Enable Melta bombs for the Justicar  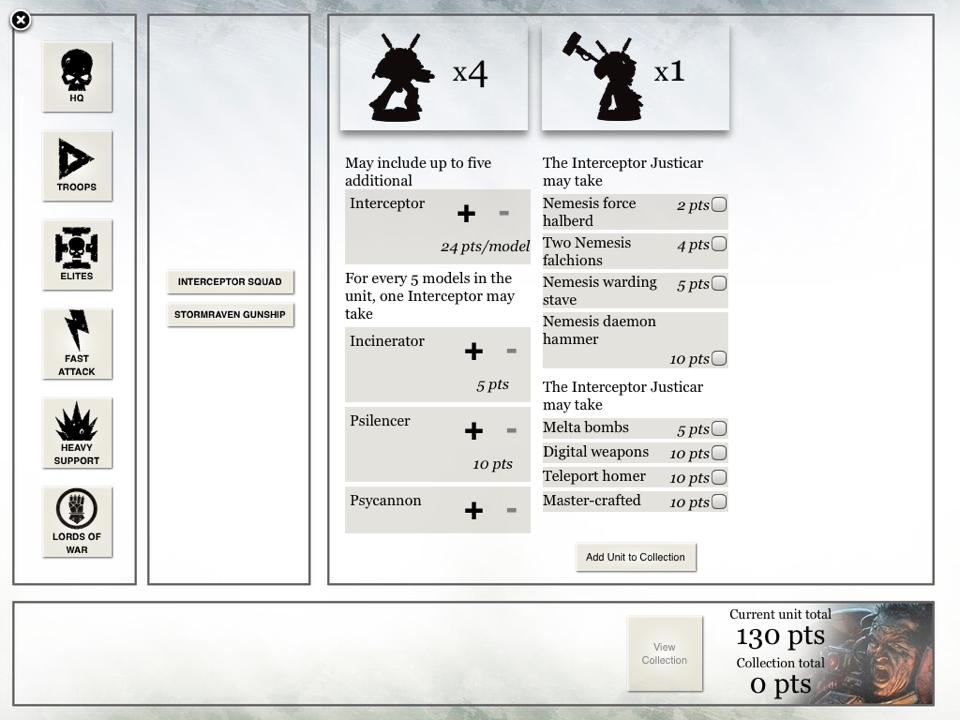719,429
